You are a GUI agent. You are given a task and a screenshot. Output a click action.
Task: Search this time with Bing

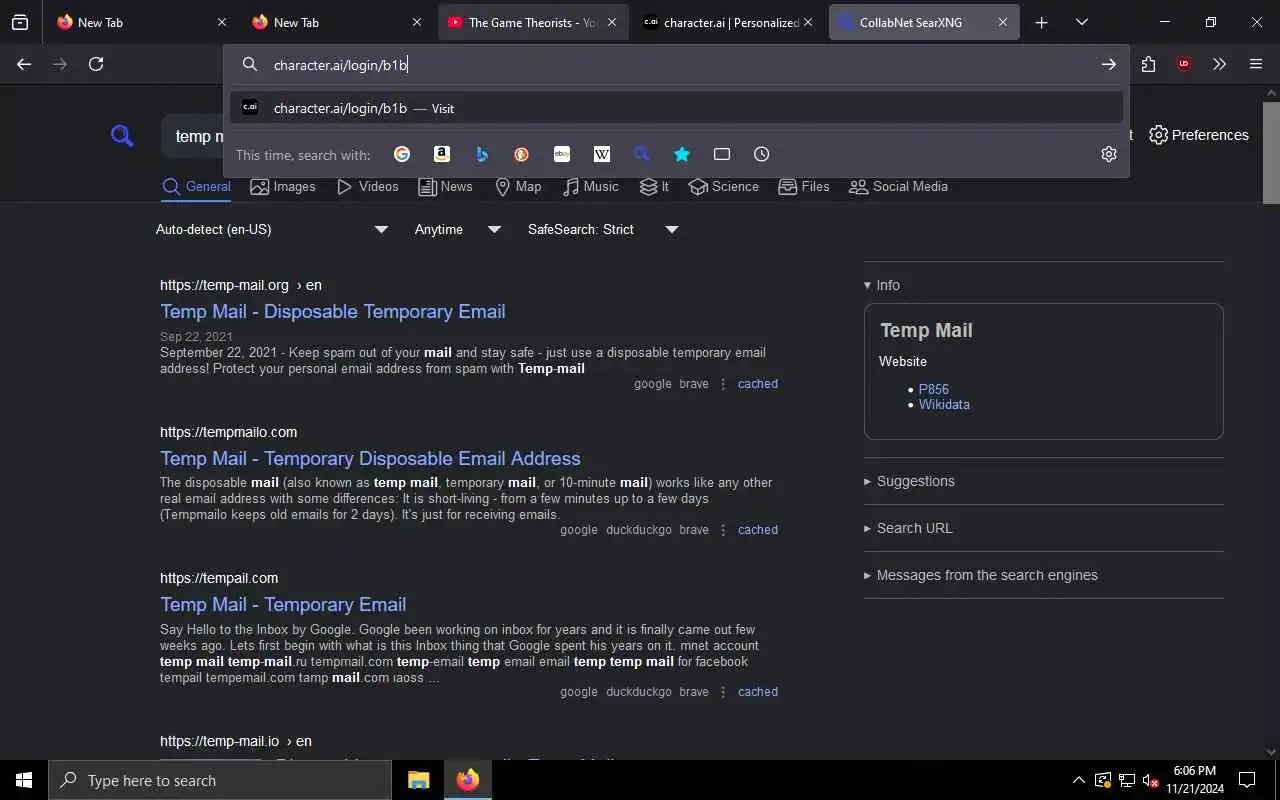click(x=482, y=154)
